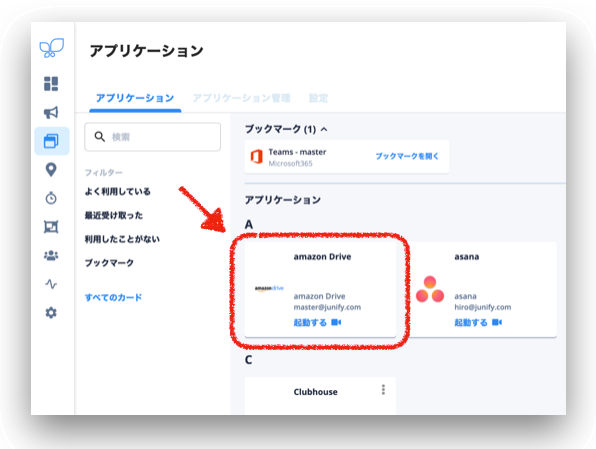Filter by ブックマーク in filter list
This screenshot has width=596, height=449.
(109, 263)
